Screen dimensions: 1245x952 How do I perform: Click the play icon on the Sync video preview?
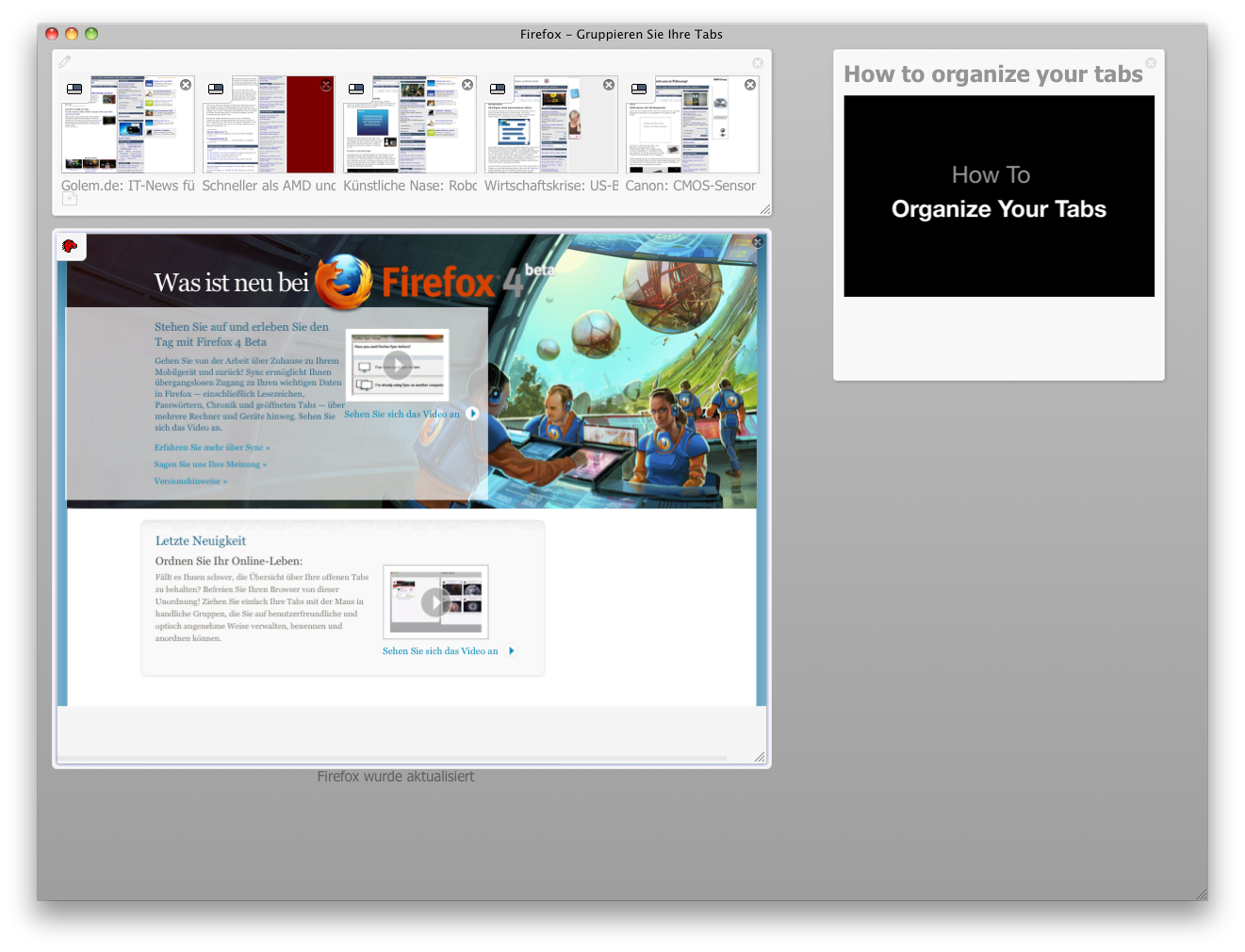click(397, 364)
